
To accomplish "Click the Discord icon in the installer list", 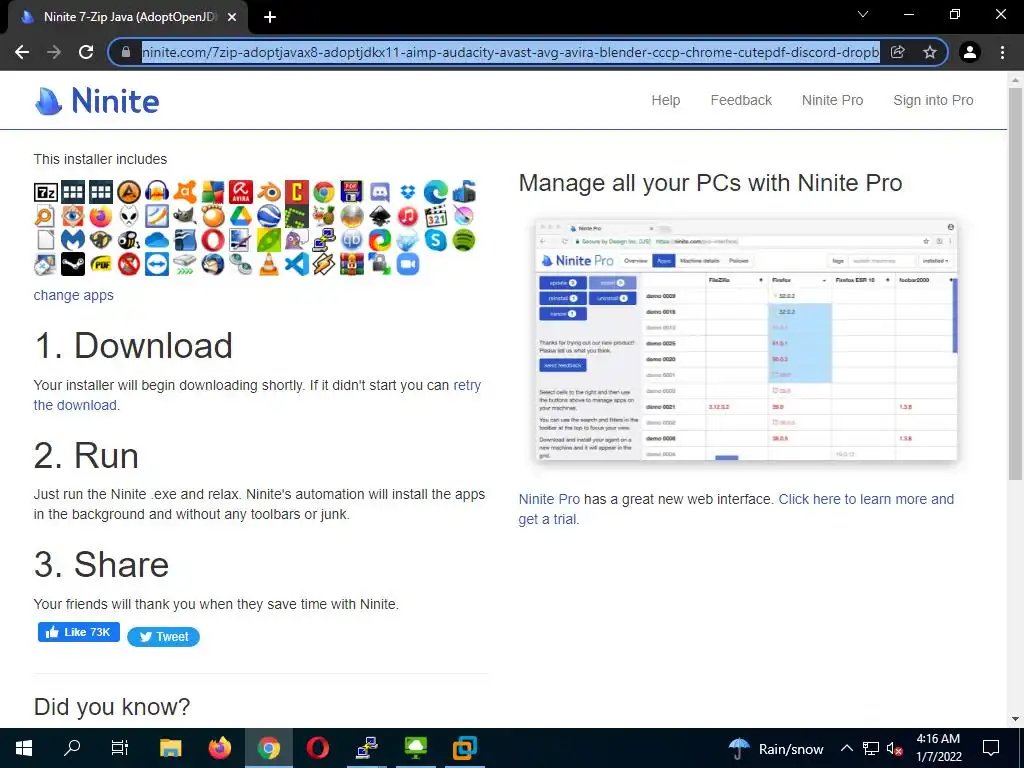I will (x=380, y=192).
